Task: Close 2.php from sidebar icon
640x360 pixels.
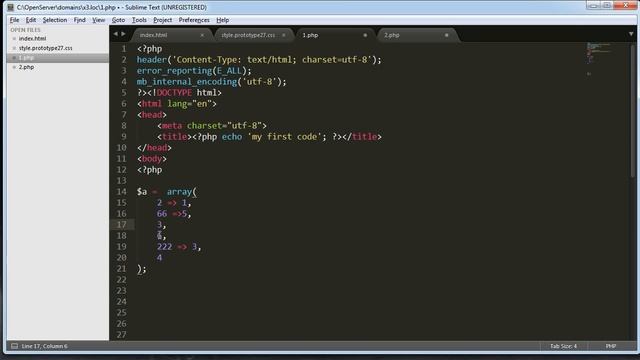Action: [x=14, y=67]
